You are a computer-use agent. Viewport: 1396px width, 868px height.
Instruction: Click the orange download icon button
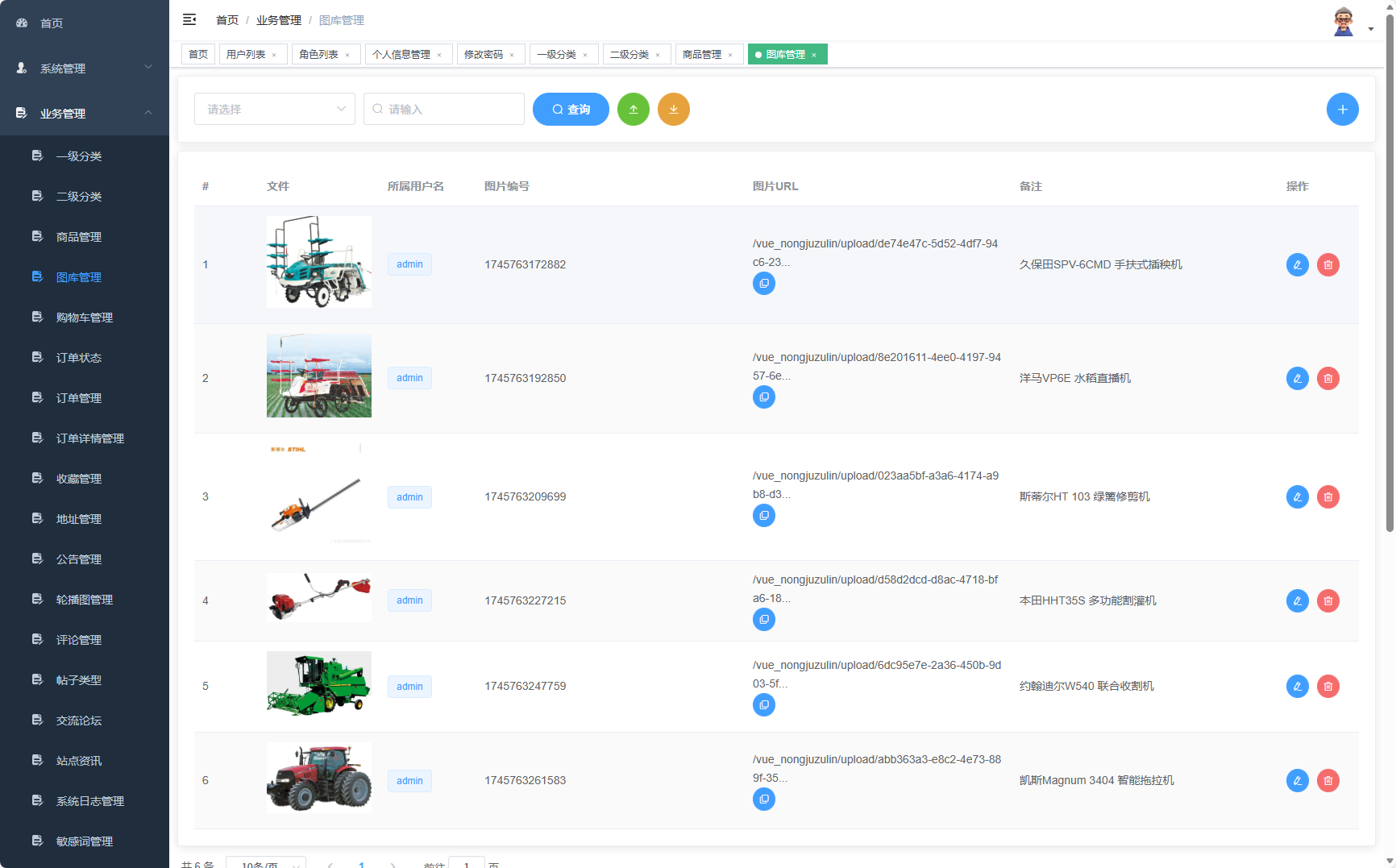point(673,110)
